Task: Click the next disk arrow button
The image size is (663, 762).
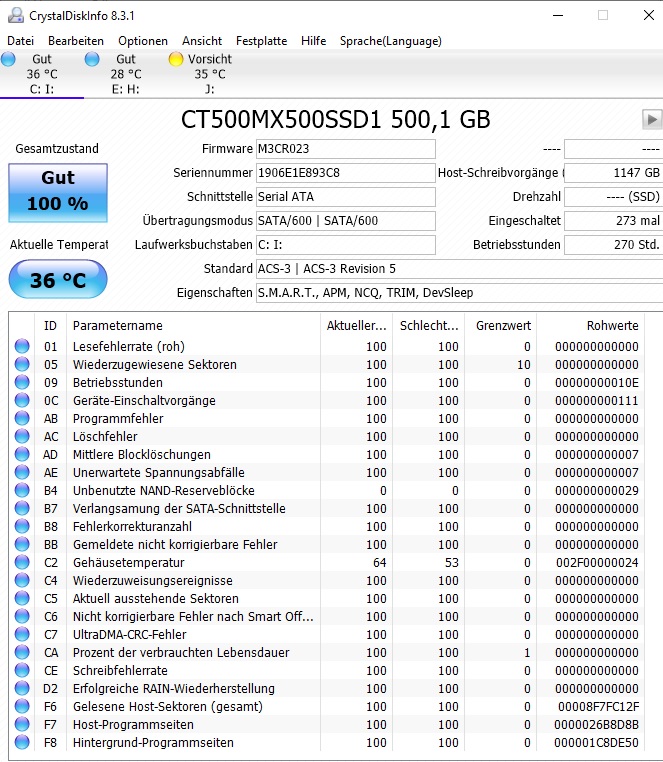Action: coord(652,119)
